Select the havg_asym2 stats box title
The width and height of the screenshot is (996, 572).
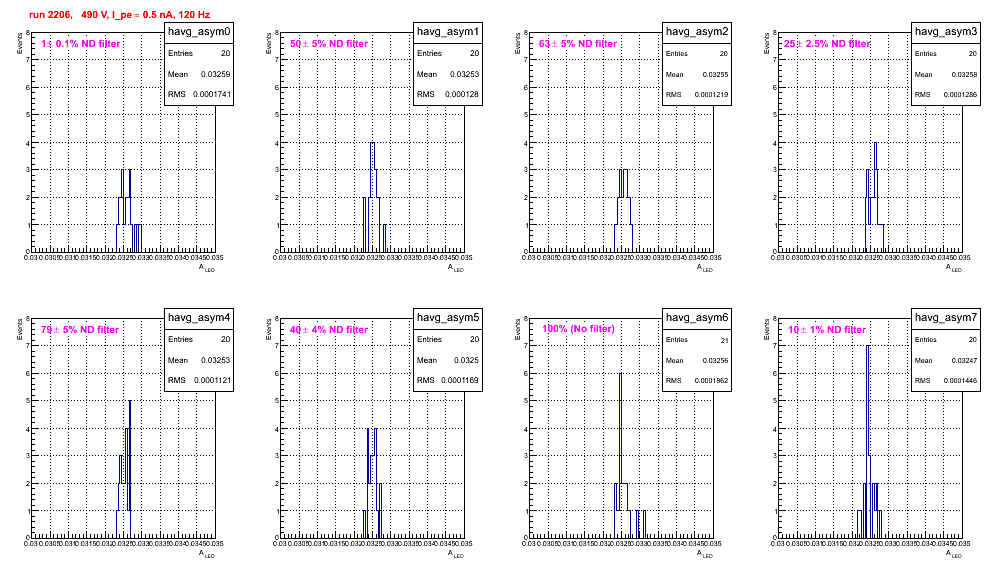[697, 31]
